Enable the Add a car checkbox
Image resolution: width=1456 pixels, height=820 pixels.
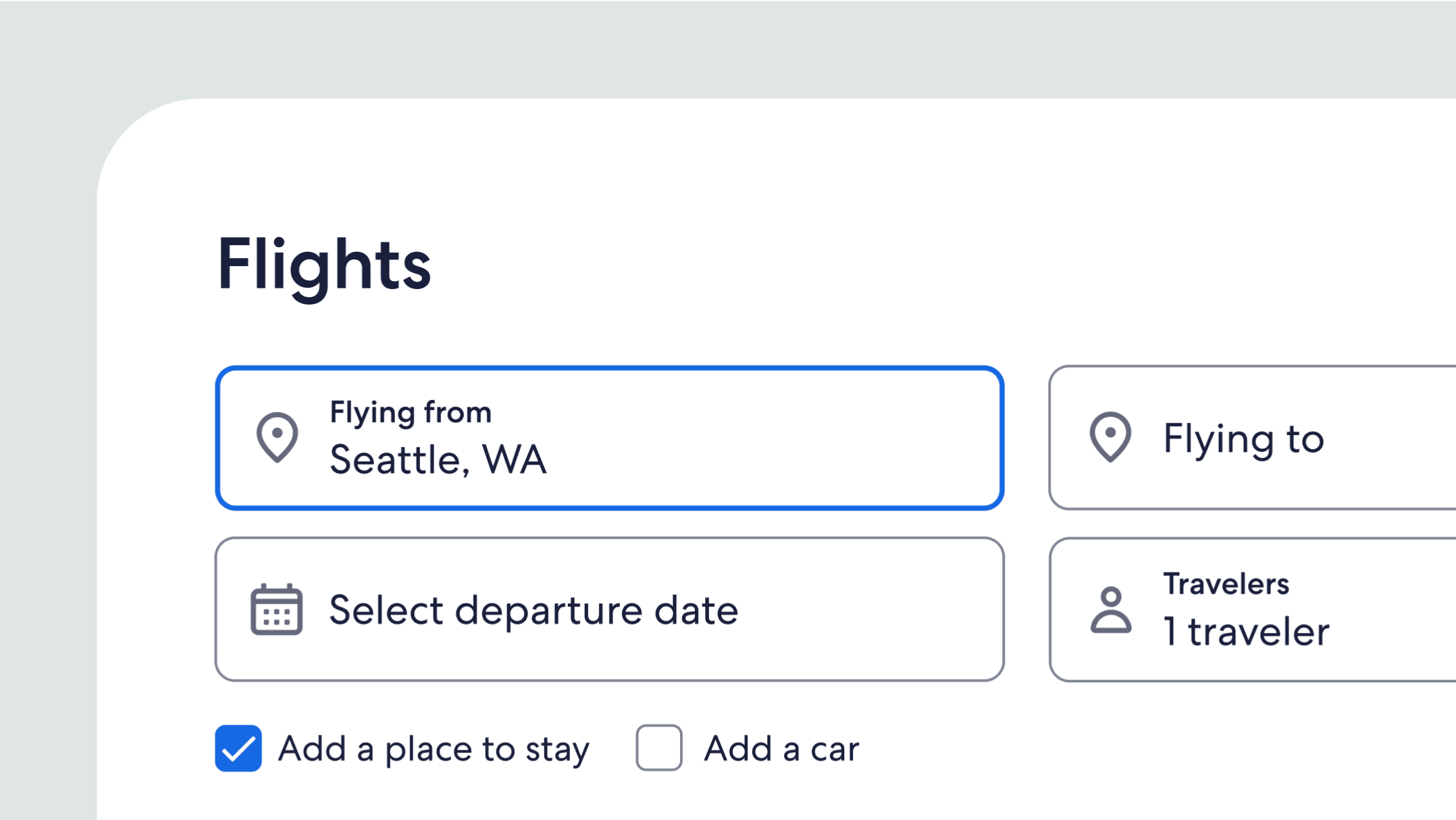[x=658, y=748]
